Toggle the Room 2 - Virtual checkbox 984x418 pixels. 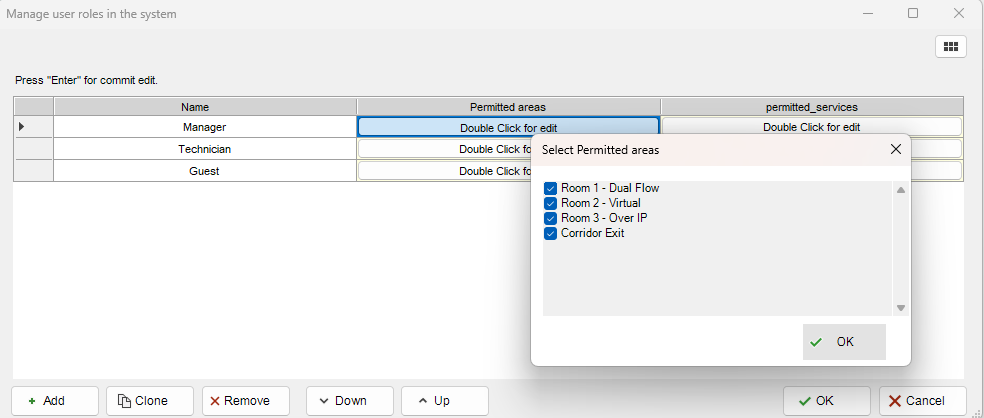(550, 204)
